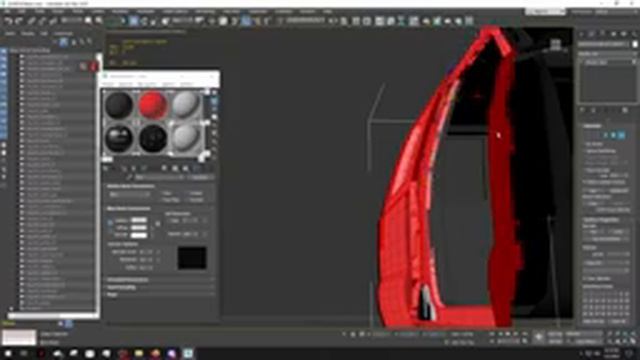Click the large key button on status bar

[539, 337]
